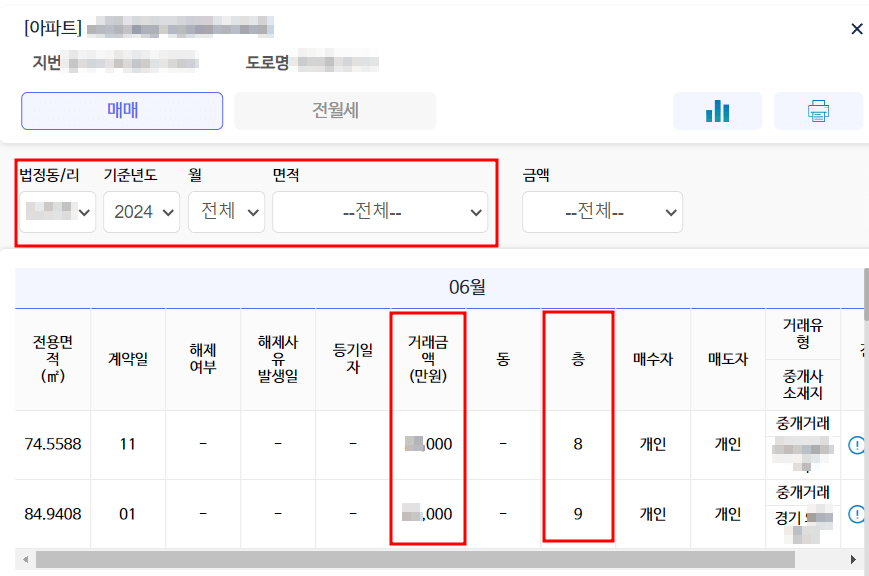Open the 법정동/리 district dropdown
The image size is (869, 576).
57,212
